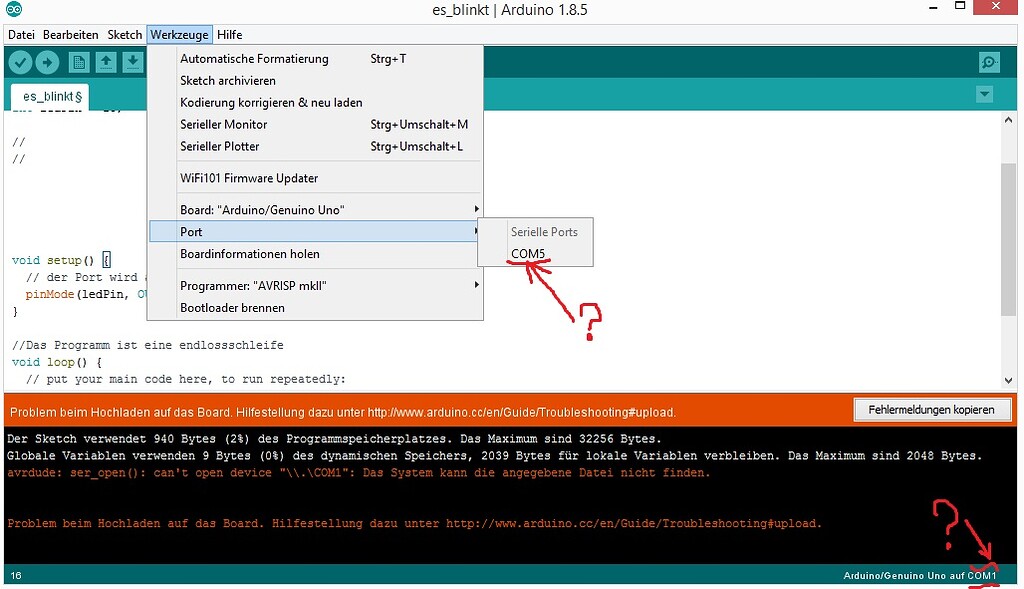Choose Bootloader brennen
The width and height of the screenshot is (1024, 589).
click(x=316, y=308)
